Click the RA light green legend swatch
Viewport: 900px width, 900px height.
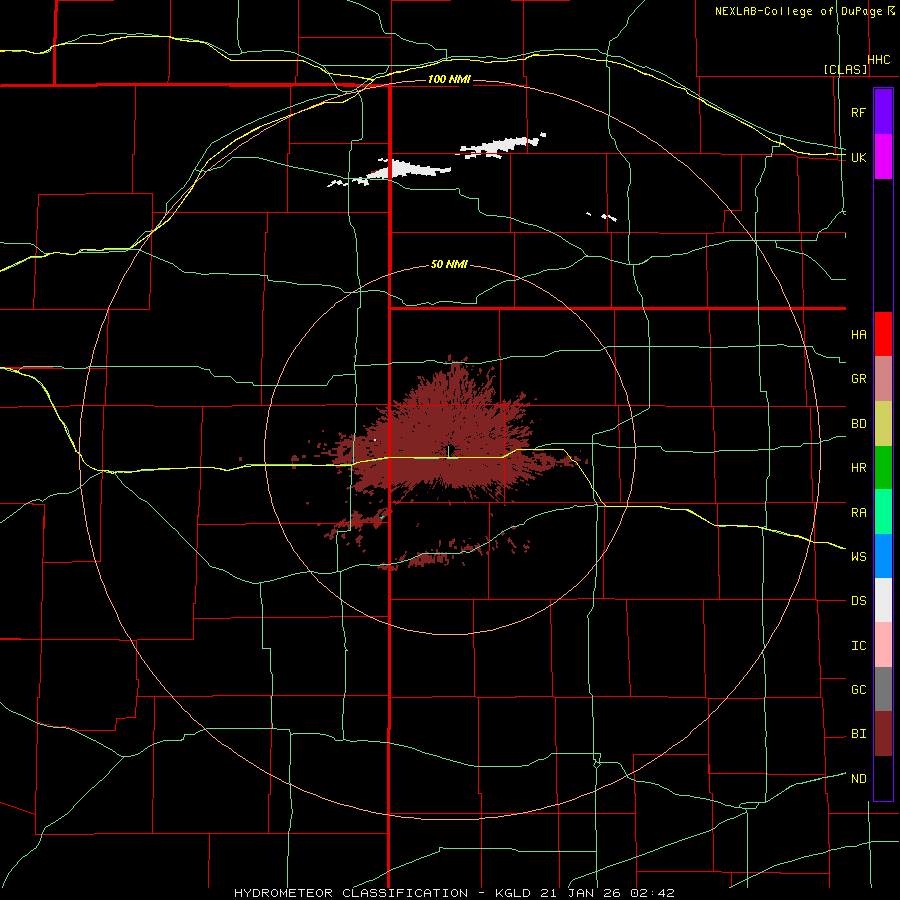[x=883, y=512]
